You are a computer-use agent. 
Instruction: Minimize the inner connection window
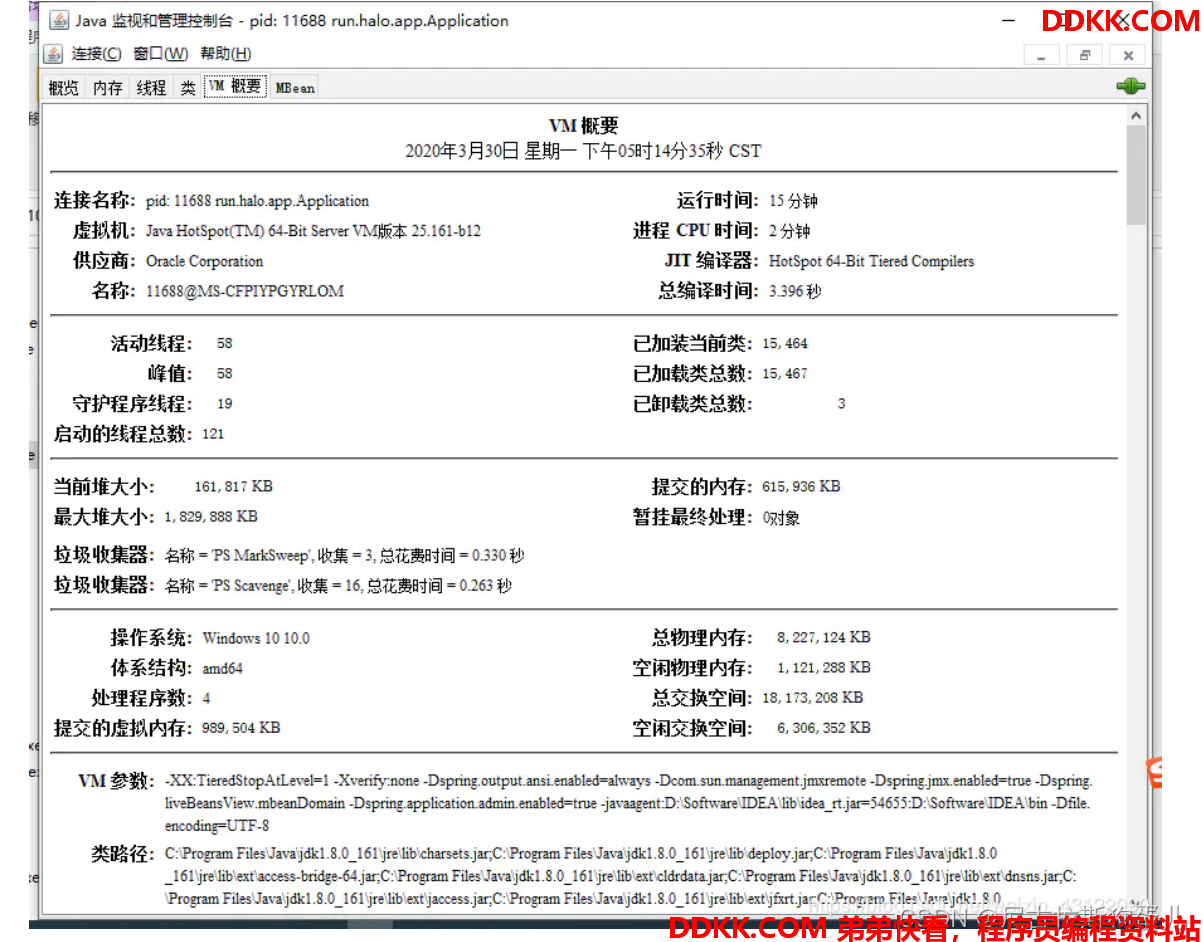click(x=1041, y=55)
